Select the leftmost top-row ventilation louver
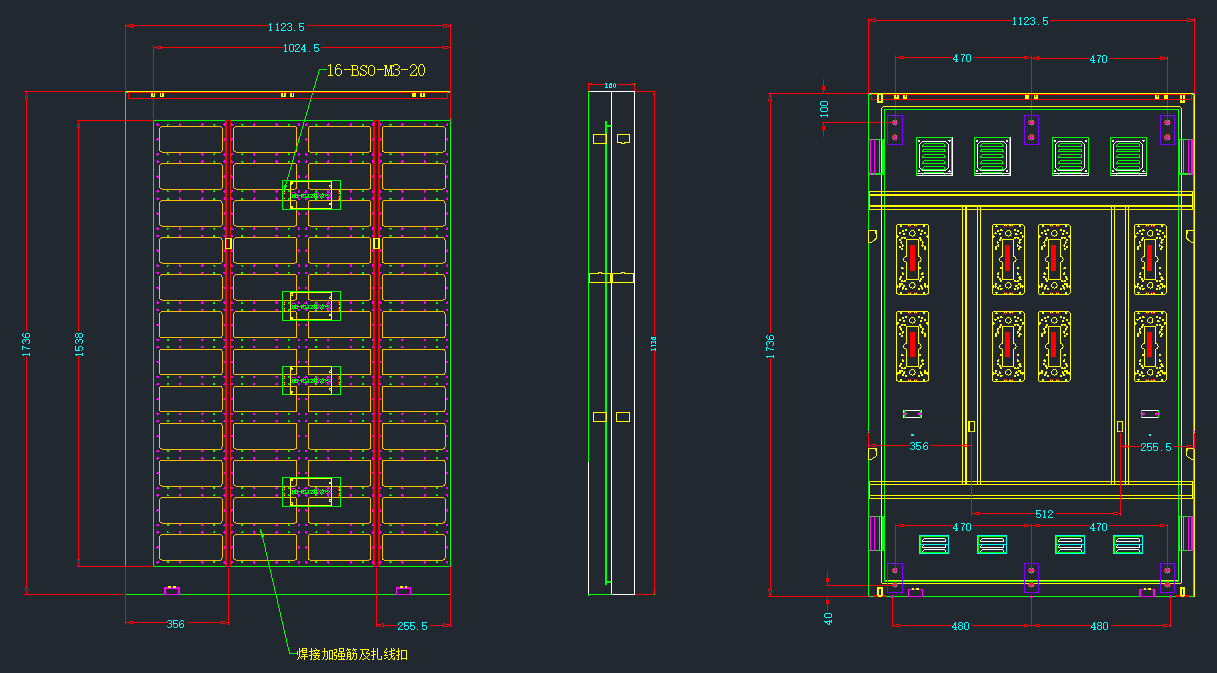1217x673 pixels. click(x=934, y=156)
